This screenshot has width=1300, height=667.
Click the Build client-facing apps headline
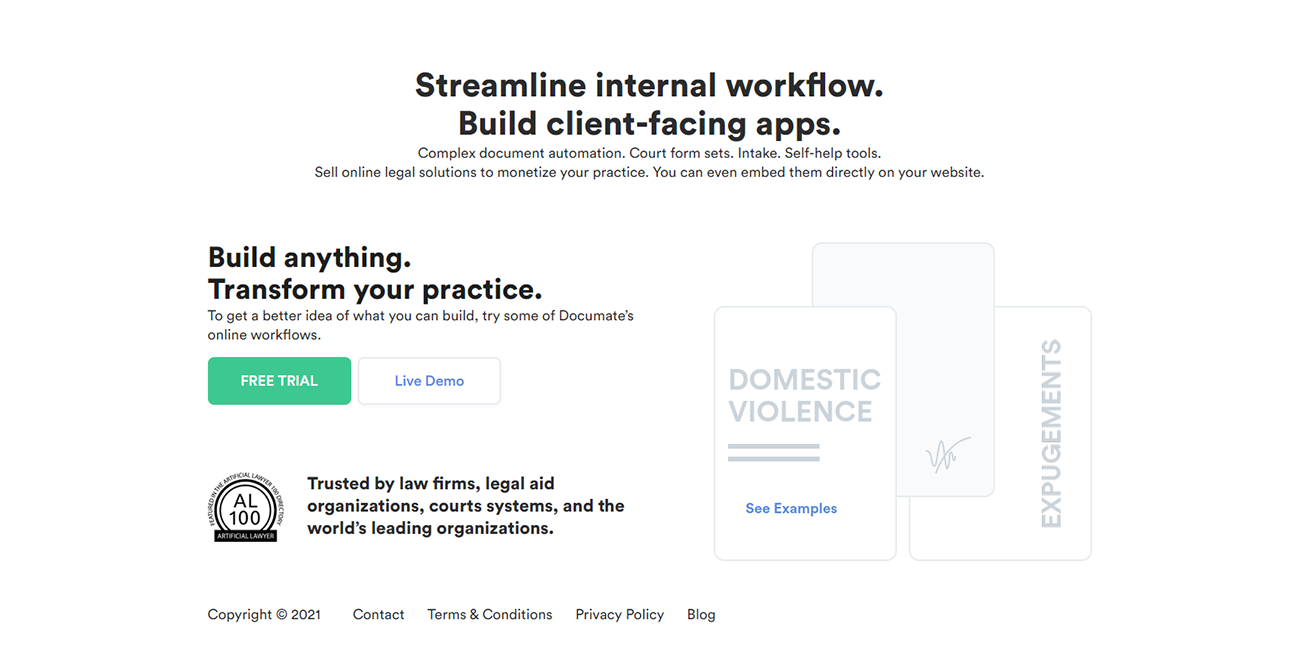pyautogui.click(x=649, y=124)
